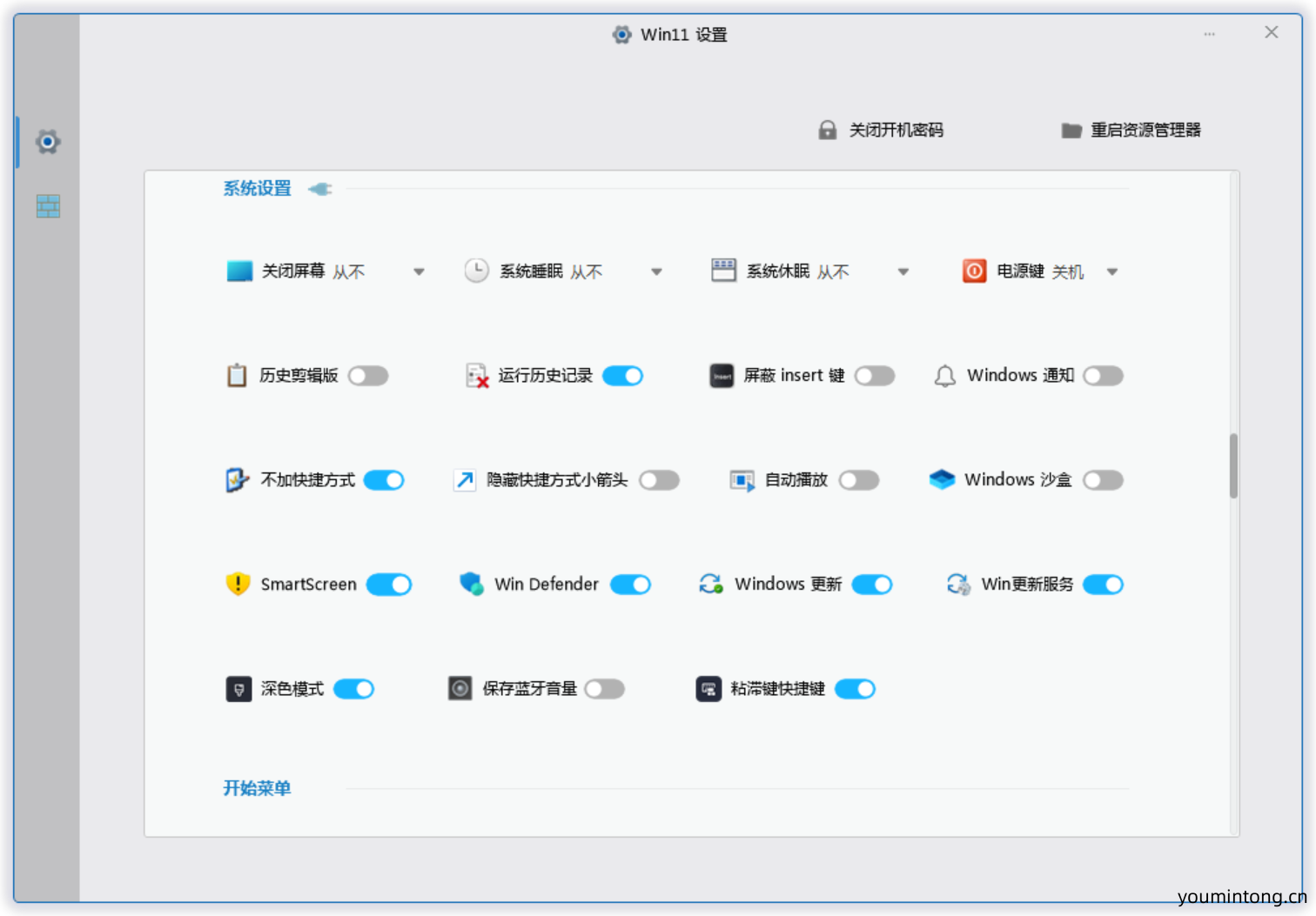Click the 自动播放 icon
This screenshot has width=1316, height=916.
[742, 480]
